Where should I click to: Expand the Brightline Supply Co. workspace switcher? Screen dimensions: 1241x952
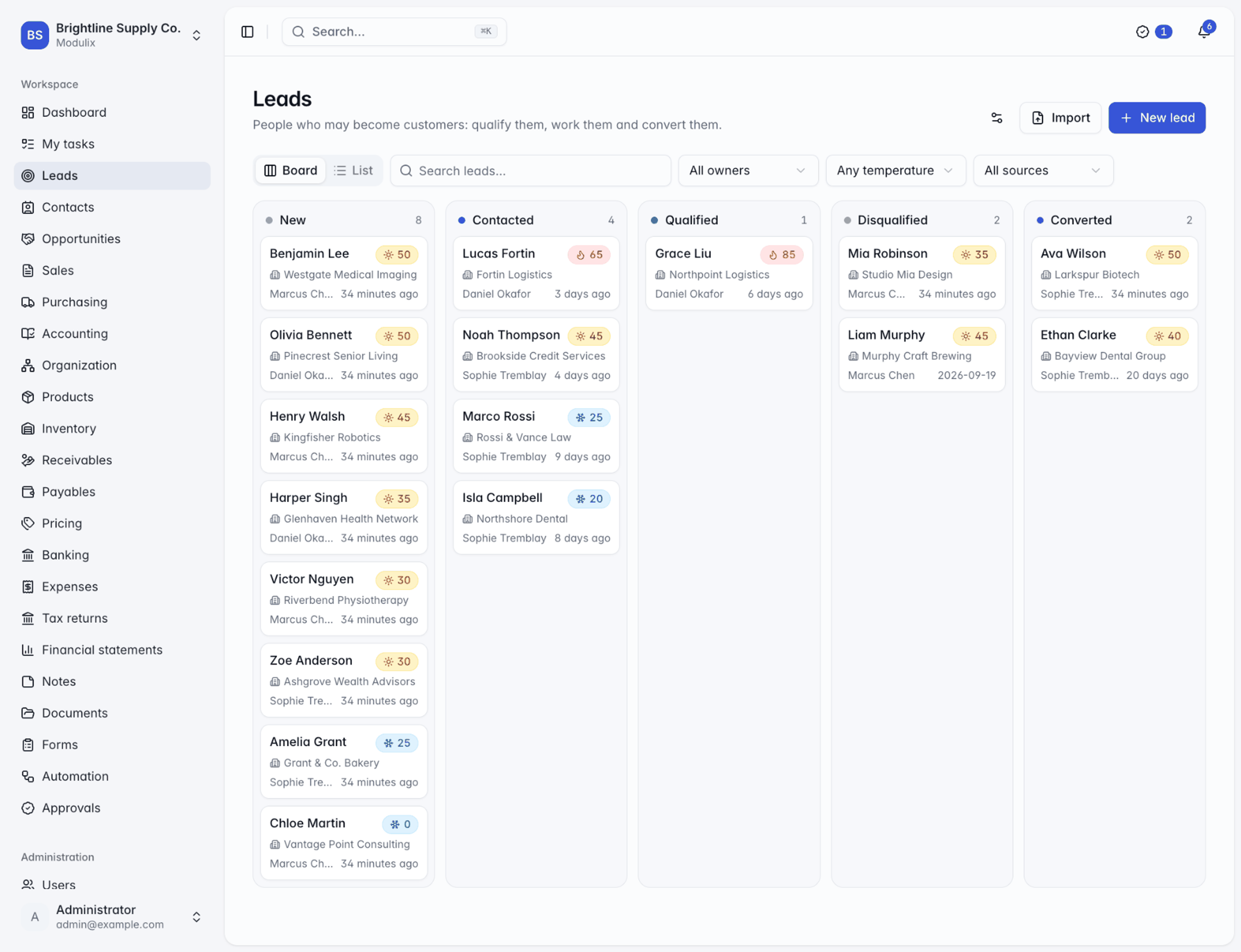click(112, 35)
